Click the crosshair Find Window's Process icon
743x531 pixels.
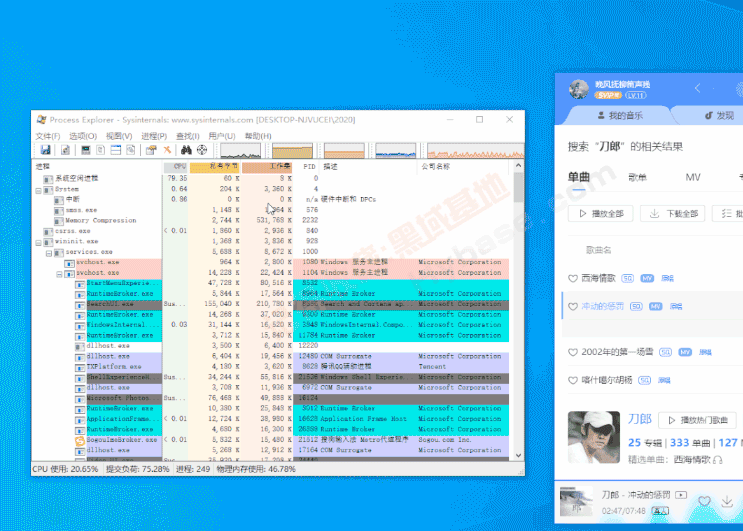(202, 150)
